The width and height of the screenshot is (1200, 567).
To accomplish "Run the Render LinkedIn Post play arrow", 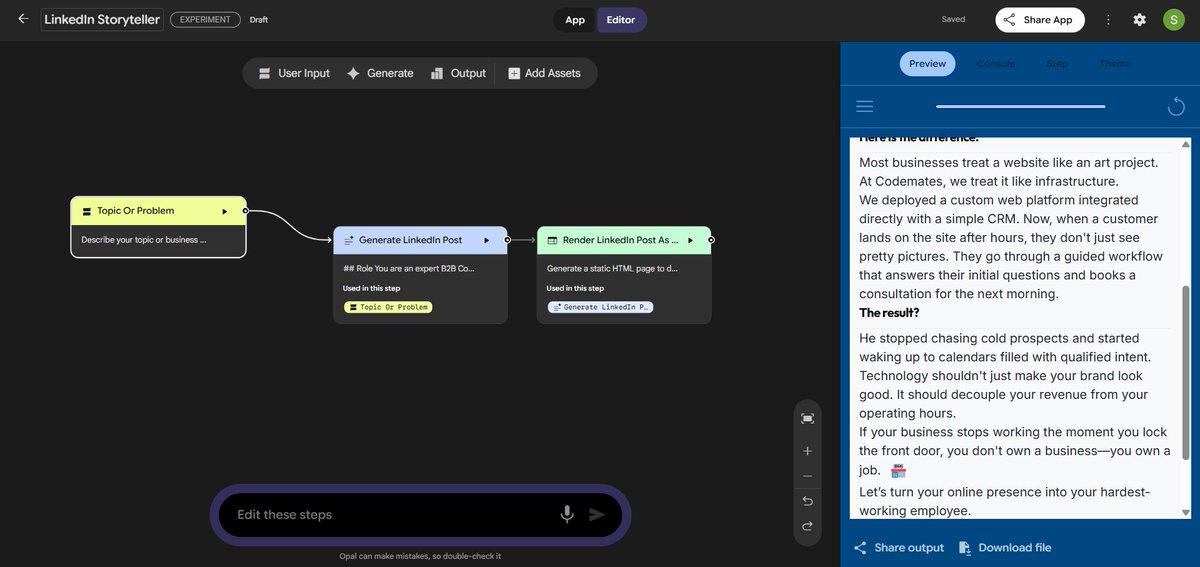I will click(690, 240).
